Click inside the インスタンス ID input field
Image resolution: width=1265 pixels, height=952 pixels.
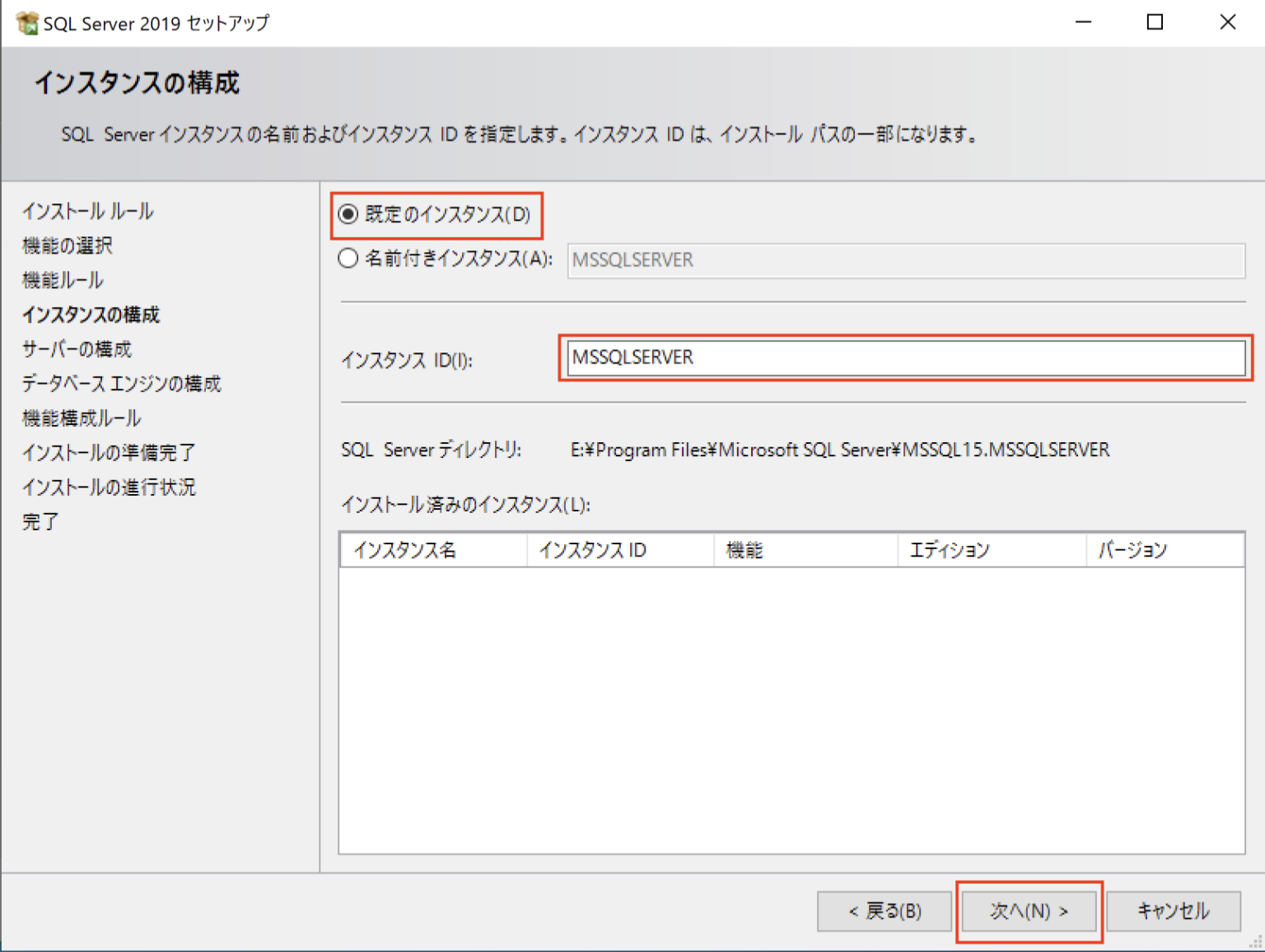(x=824, y=358)
